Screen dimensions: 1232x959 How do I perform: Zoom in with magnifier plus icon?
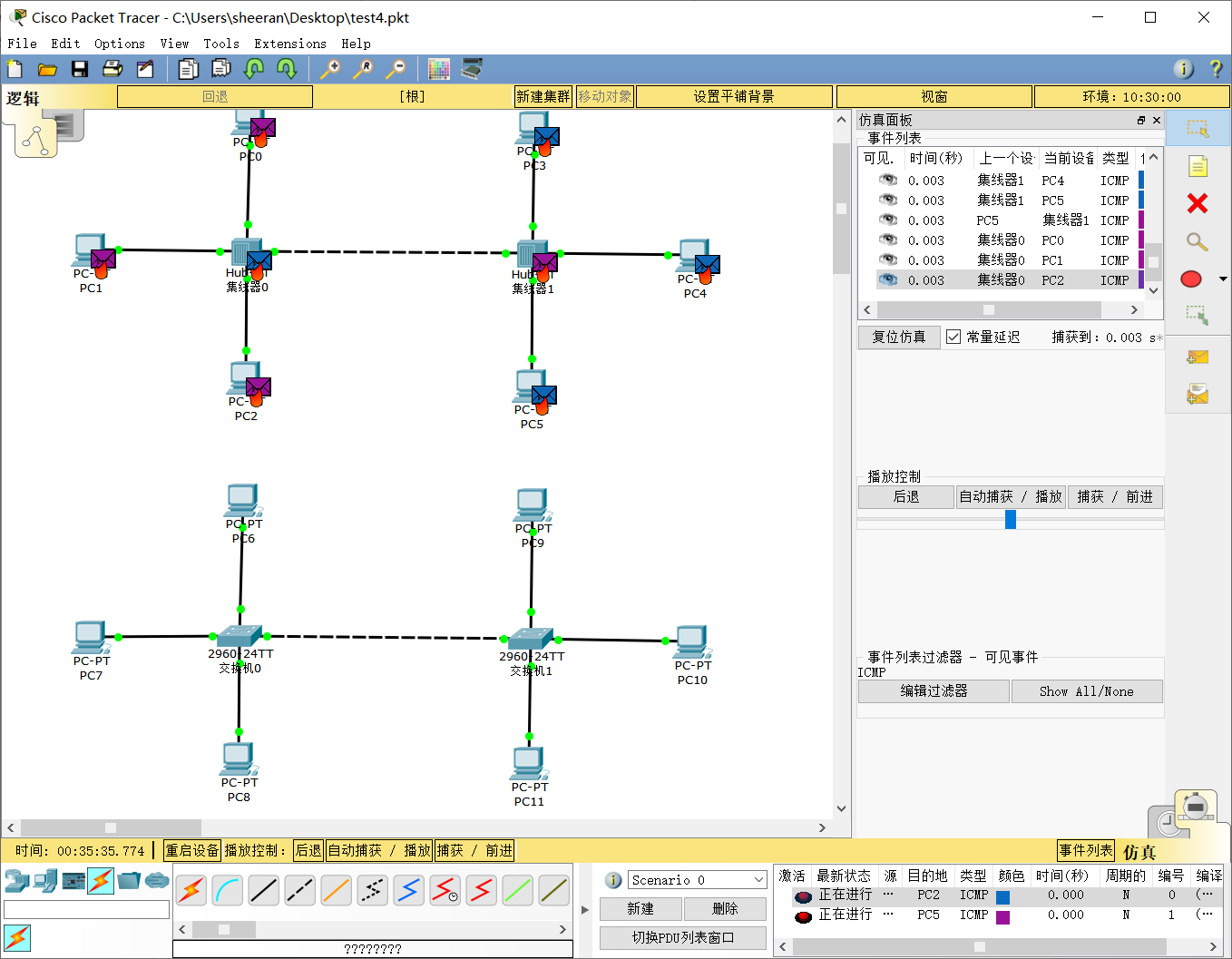pyautogui.click(x=330, y=69)
